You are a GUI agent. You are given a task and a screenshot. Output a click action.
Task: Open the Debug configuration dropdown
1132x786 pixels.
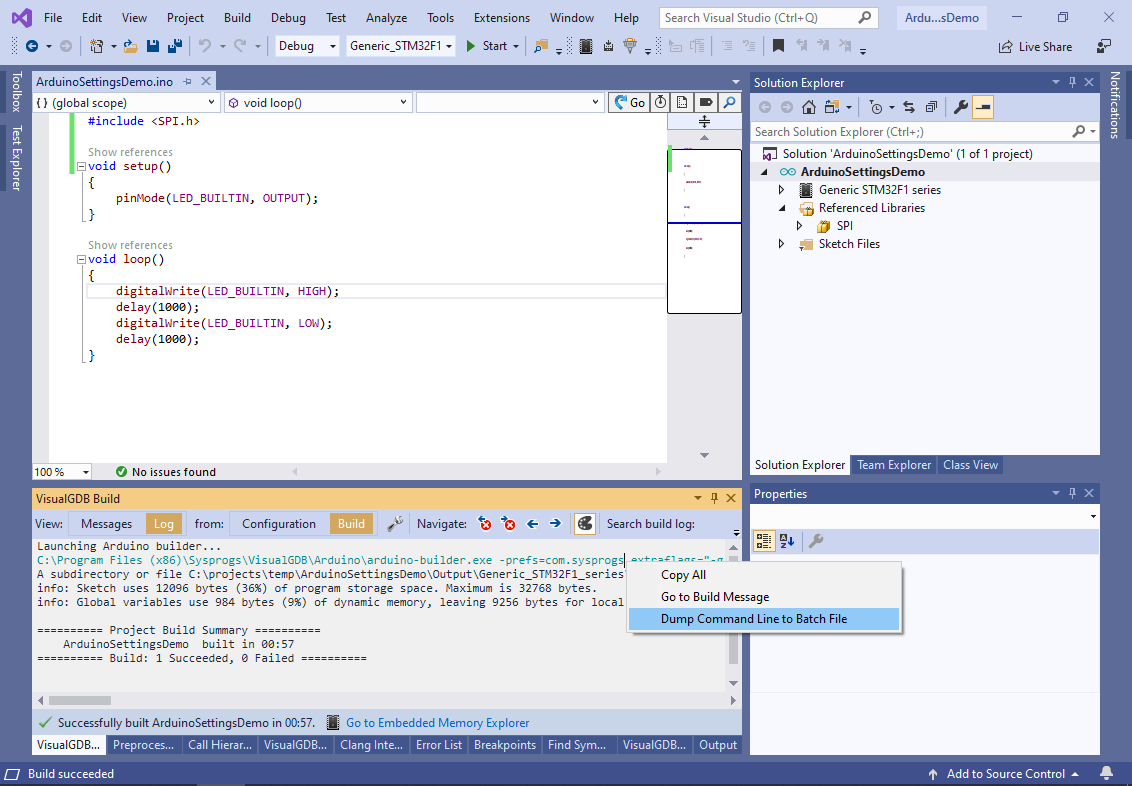click(x=307, y=46)
